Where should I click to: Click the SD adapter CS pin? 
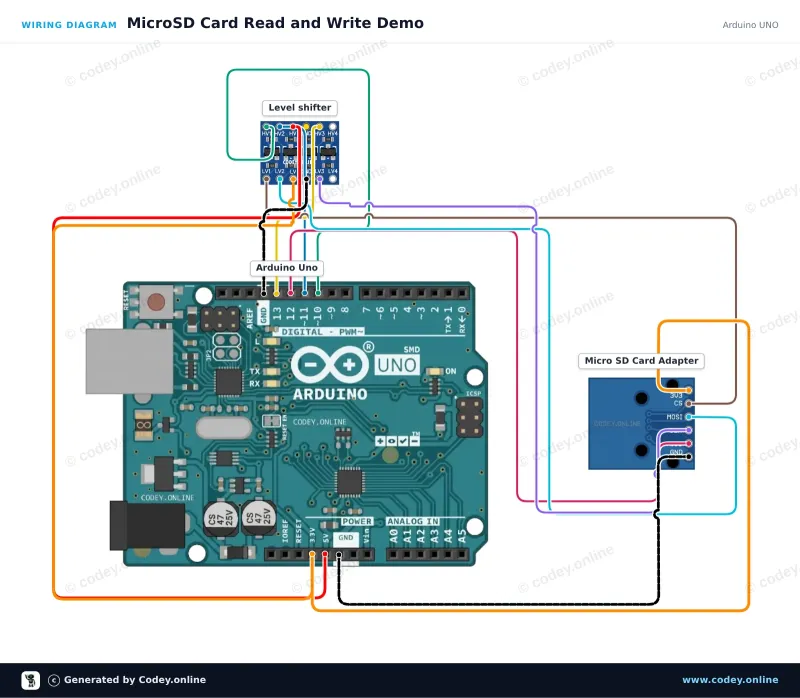(689, 404)
